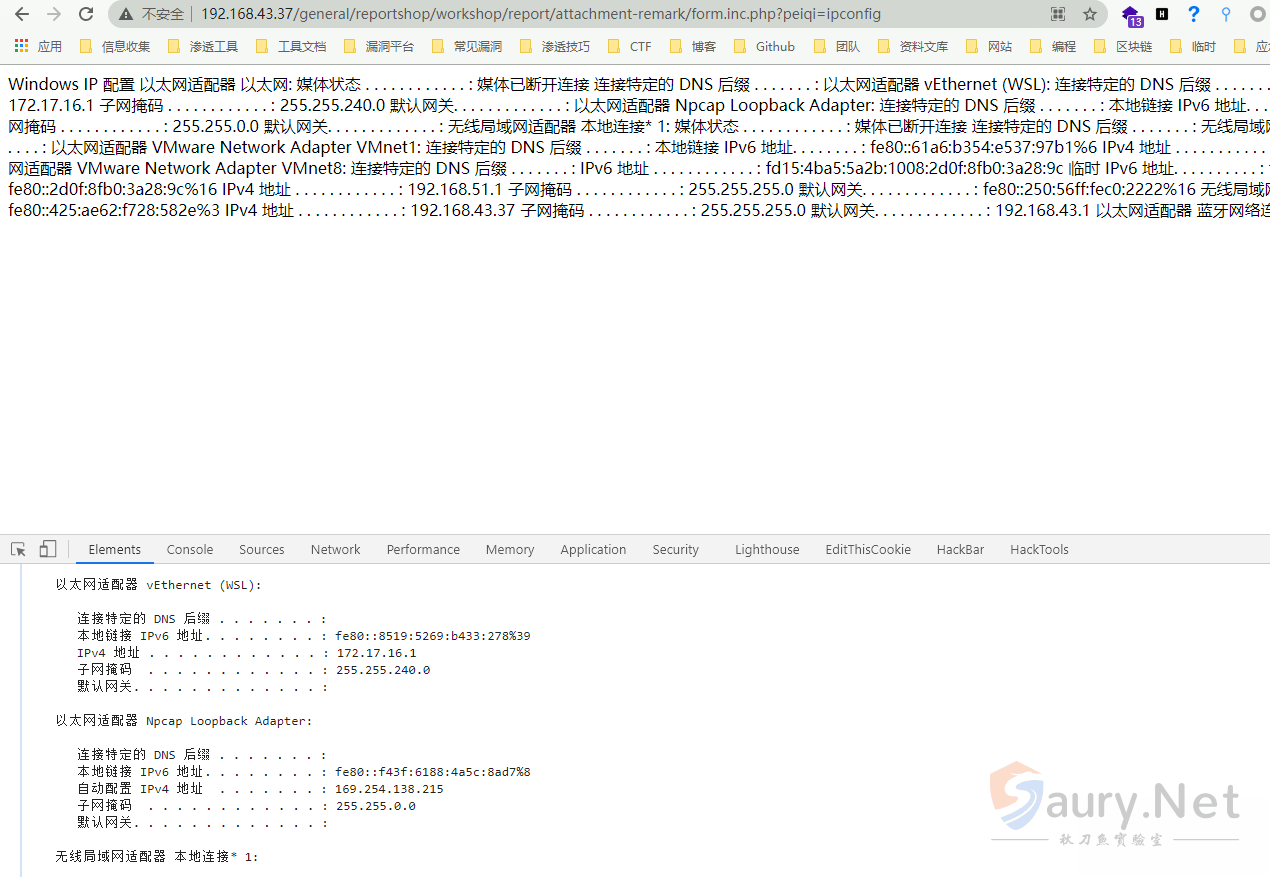Expand the CTF bookmark folder
The width and height of the screenshot is (1270, 877).
pos(630,46)
